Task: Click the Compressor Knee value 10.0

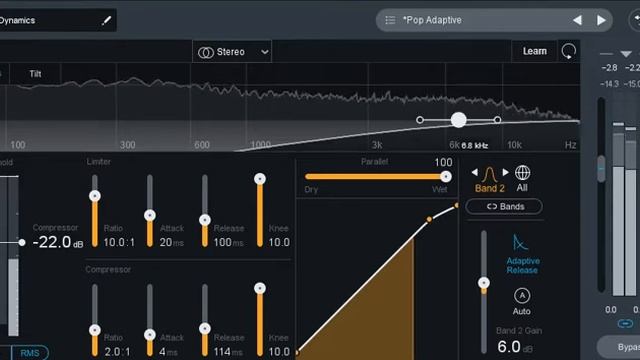Action: [x=279, y=352]
